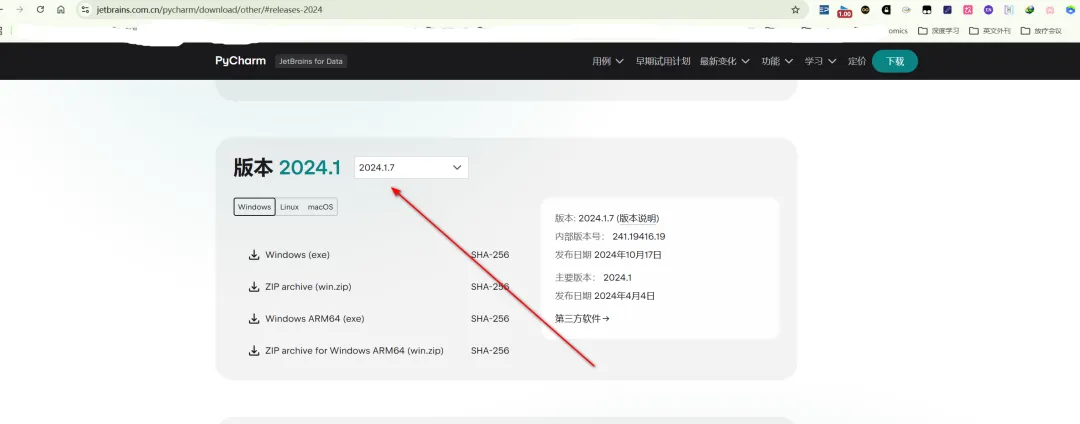This screenshot has width=1080, height=424.
Task: Open 定价 in the navigation bar
Action: [x=857, y=61]
